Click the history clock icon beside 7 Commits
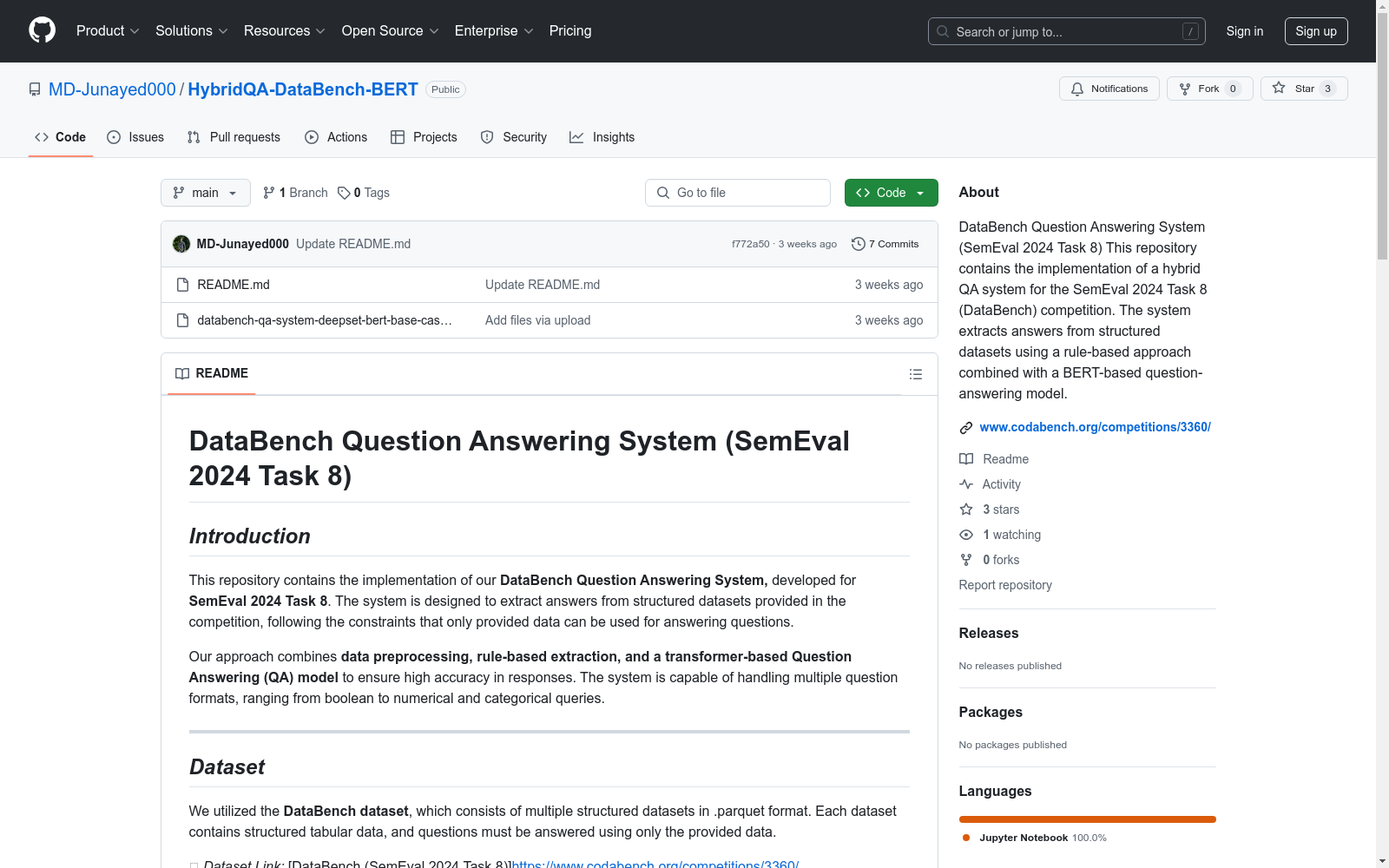Viewport: 1389px width, 868px height. click(x=859, y=244)
